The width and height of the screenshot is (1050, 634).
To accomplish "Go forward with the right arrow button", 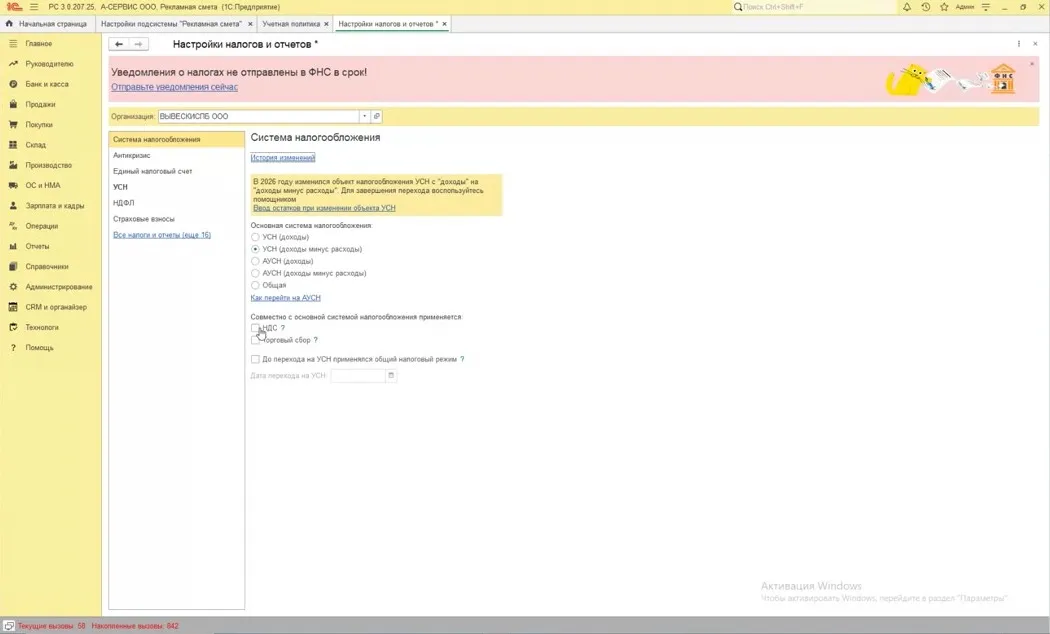I will point(138,44).
